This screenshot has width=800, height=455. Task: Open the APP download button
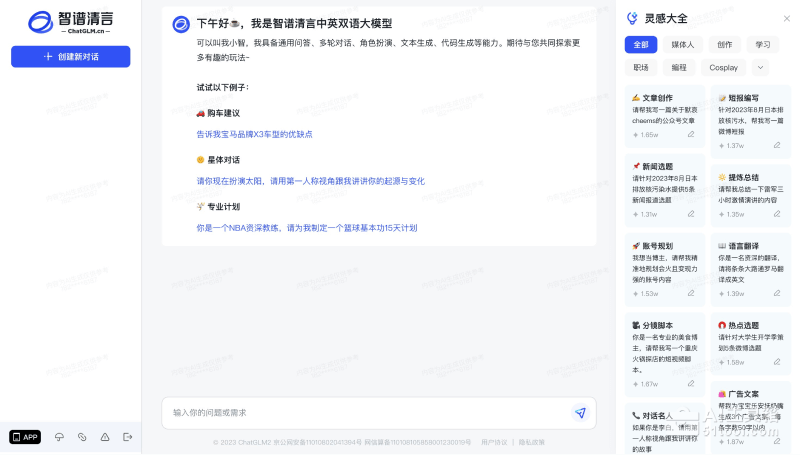pyautogui.click(x=25, y=437)
